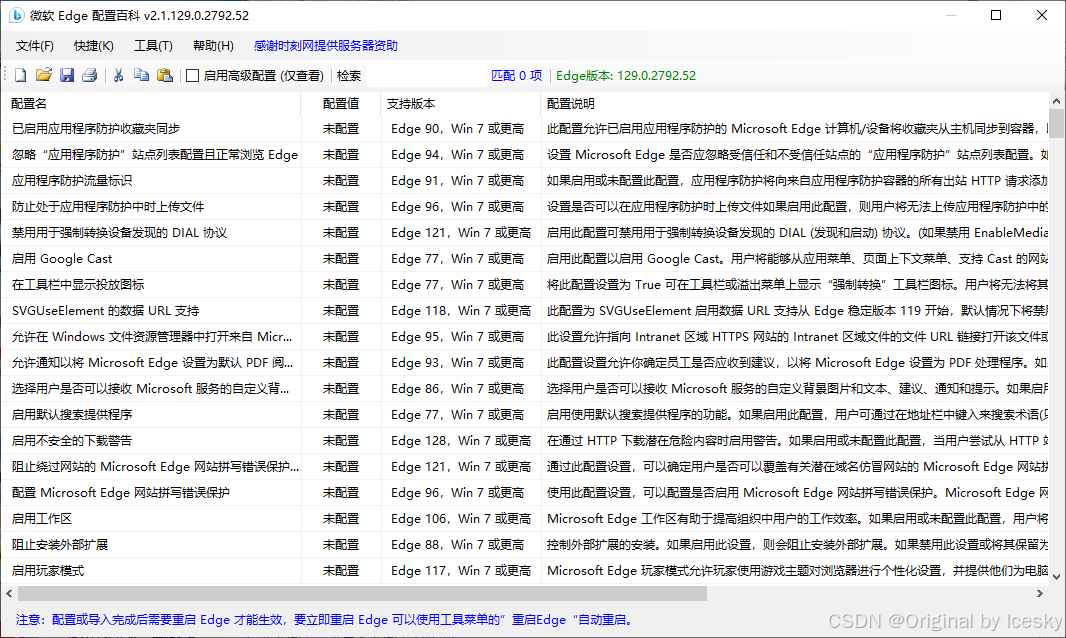Screen dimensions: 1066x638
Task: Click the Open folder toolbar icon
Action: pos(44,75)
